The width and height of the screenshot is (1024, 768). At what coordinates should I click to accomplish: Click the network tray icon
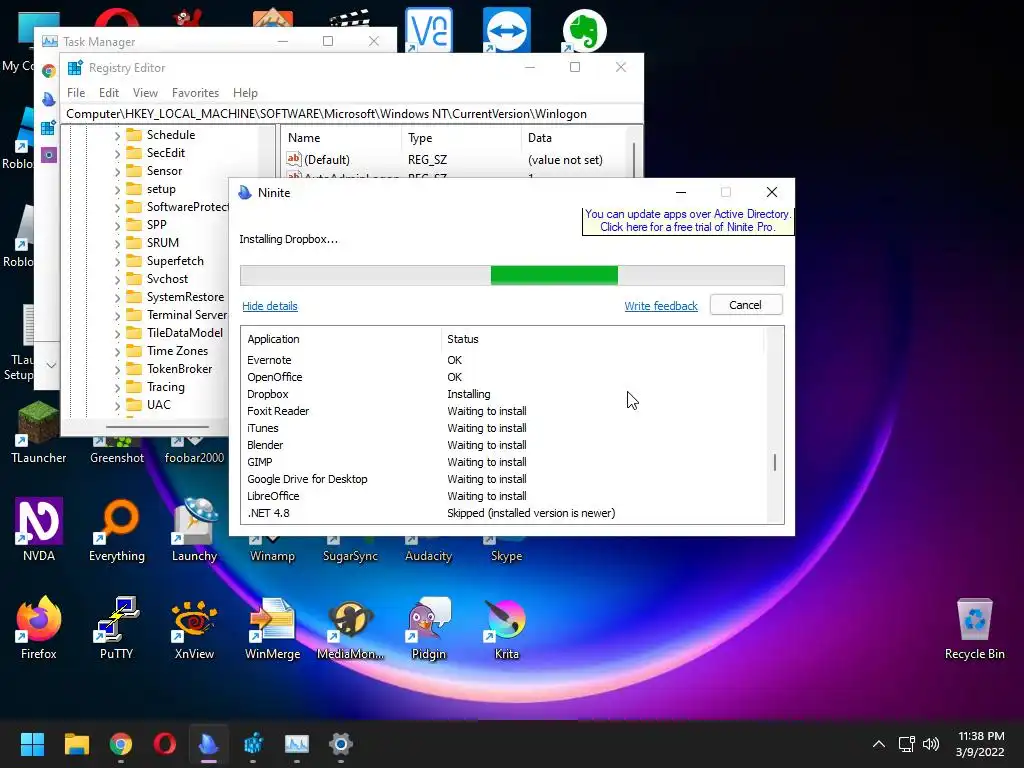pos(906,744)
